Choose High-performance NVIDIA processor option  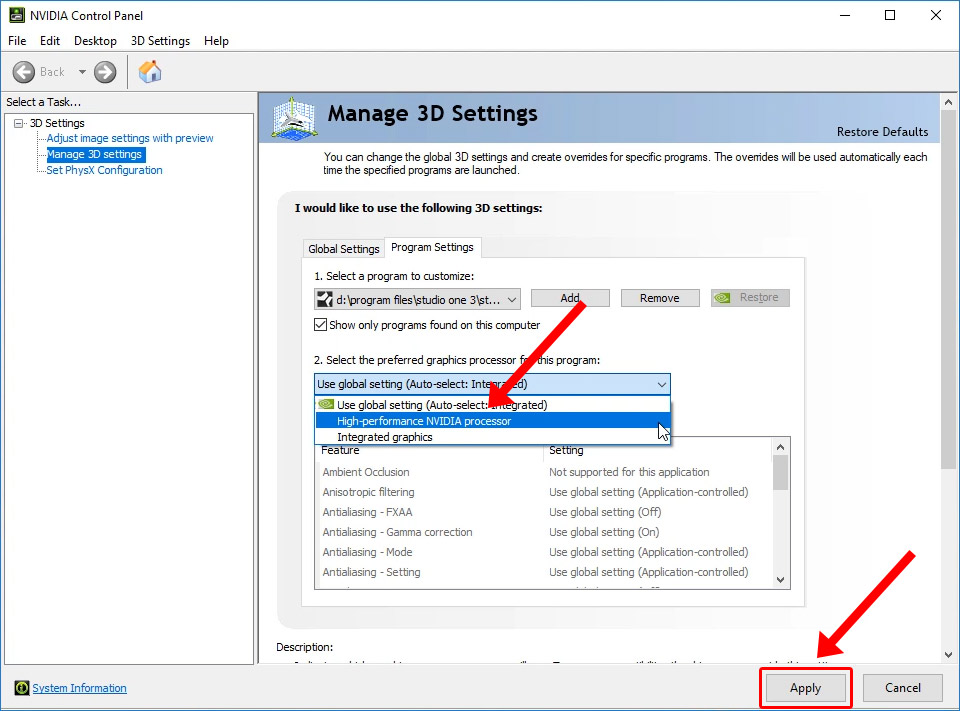(493, 421)
